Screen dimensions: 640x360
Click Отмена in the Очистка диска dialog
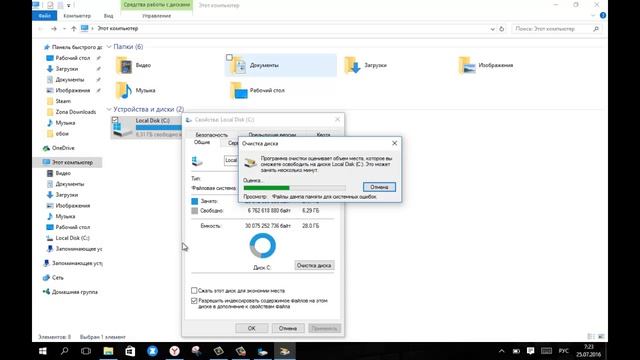pos(379,187)
